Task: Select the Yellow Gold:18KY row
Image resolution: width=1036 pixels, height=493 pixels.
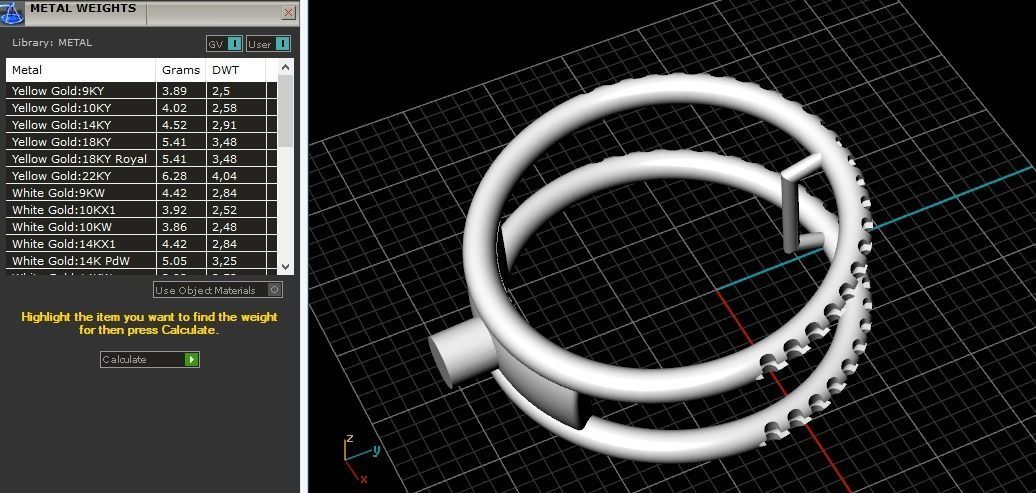Action: (141, 141)
